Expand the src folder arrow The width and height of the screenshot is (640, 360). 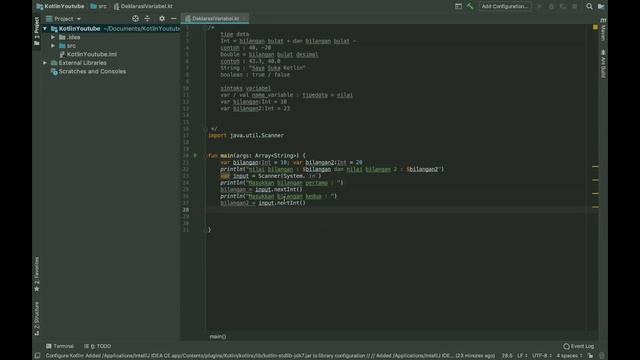pyautogui.click(x=53, y=46)
